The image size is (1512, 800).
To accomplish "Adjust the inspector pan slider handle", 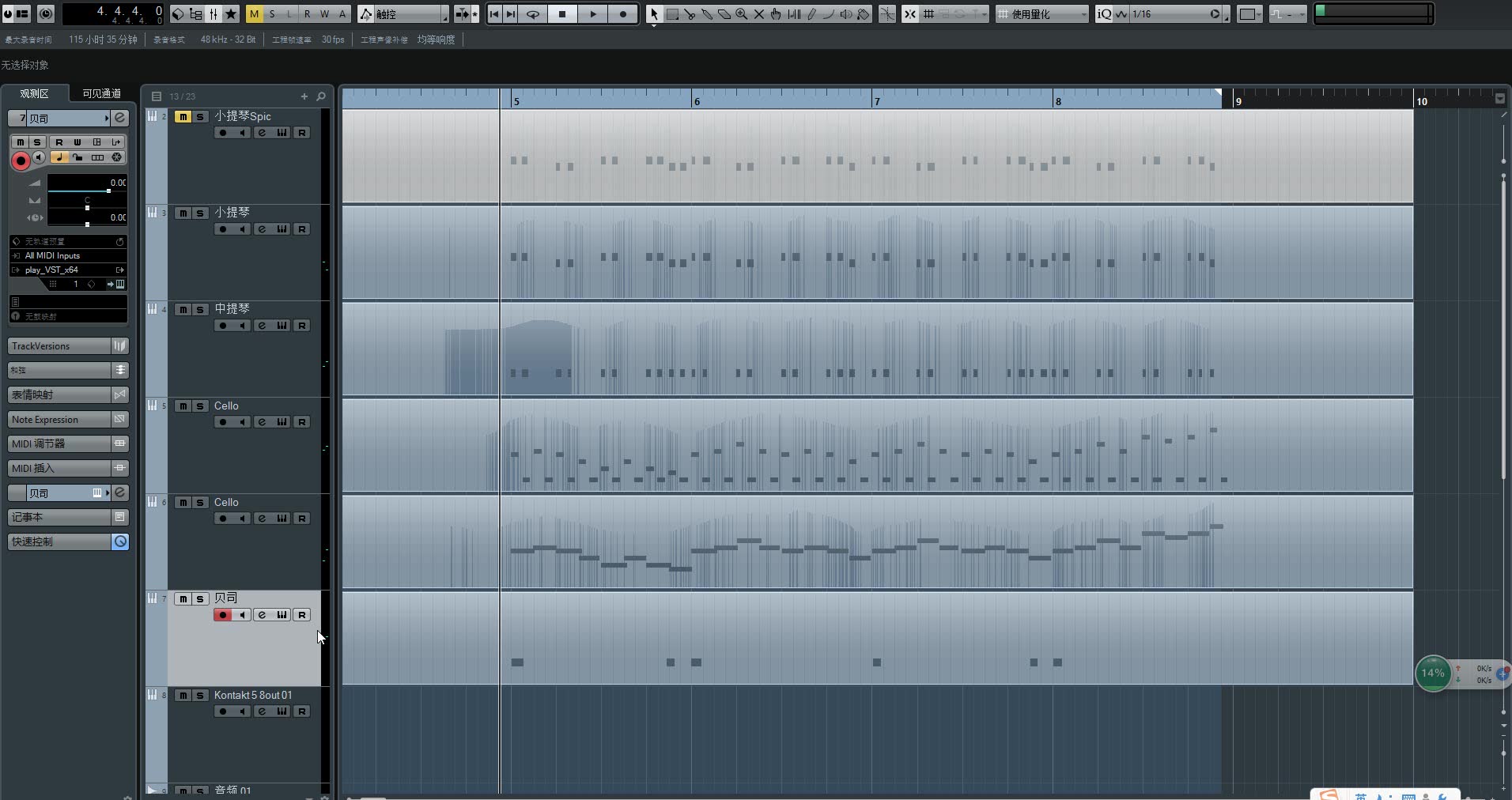I will (x=87, y=207).
